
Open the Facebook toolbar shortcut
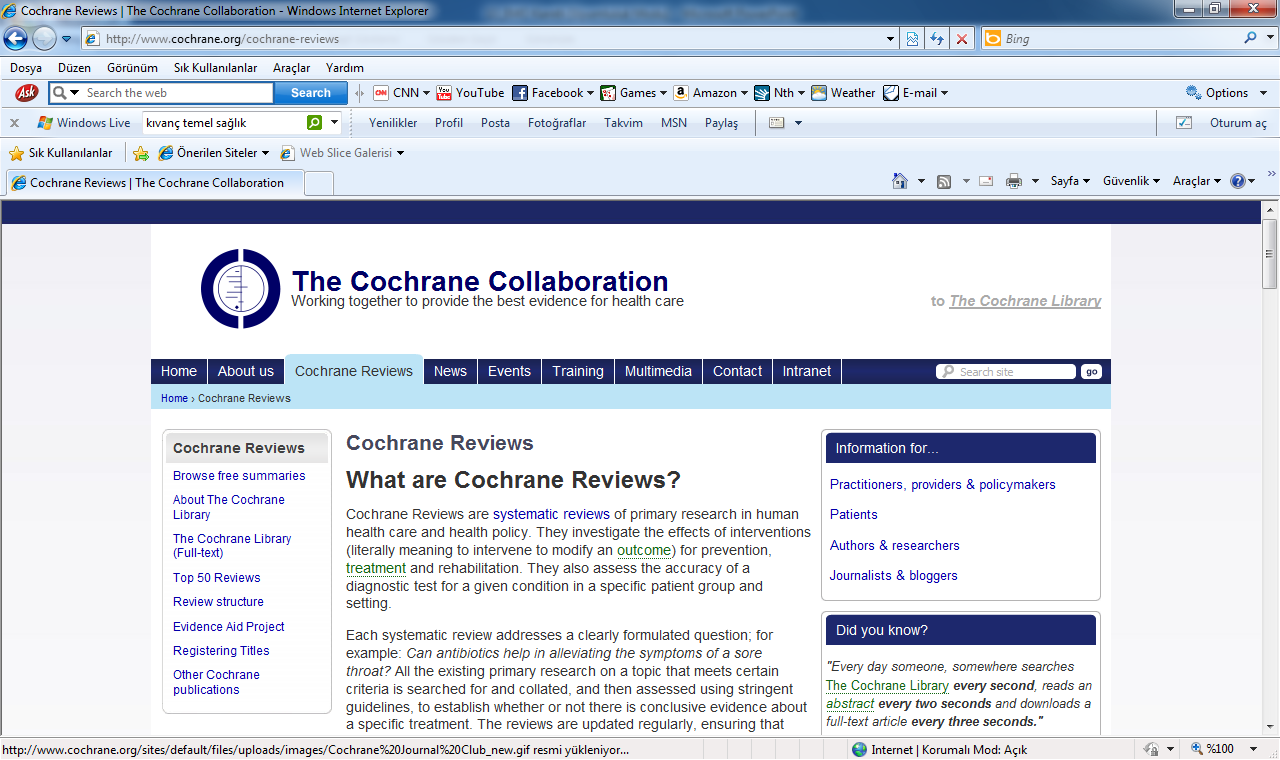[x=552, y=93]
